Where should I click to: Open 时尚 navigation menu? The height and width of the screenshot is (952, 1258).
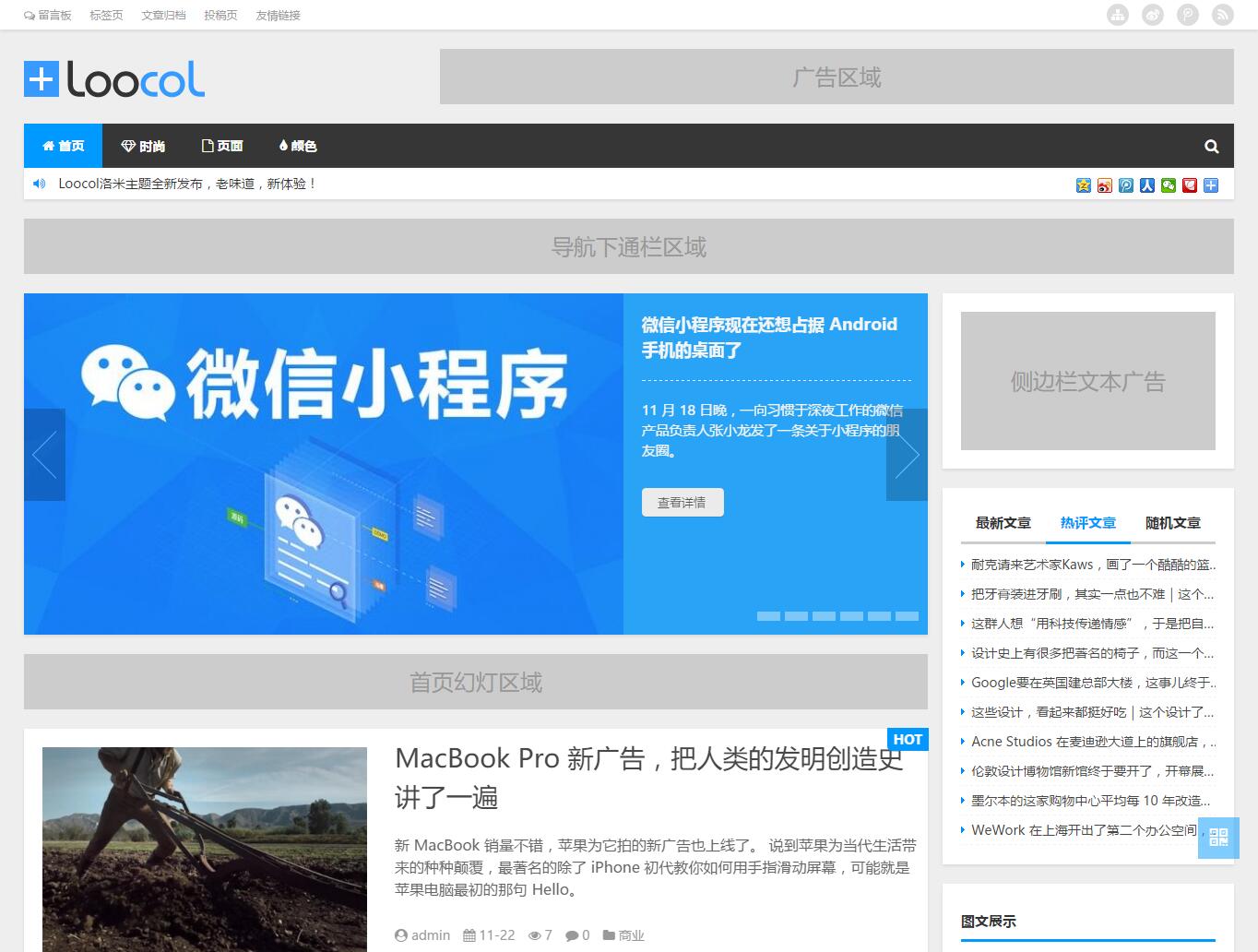[143, 146]
